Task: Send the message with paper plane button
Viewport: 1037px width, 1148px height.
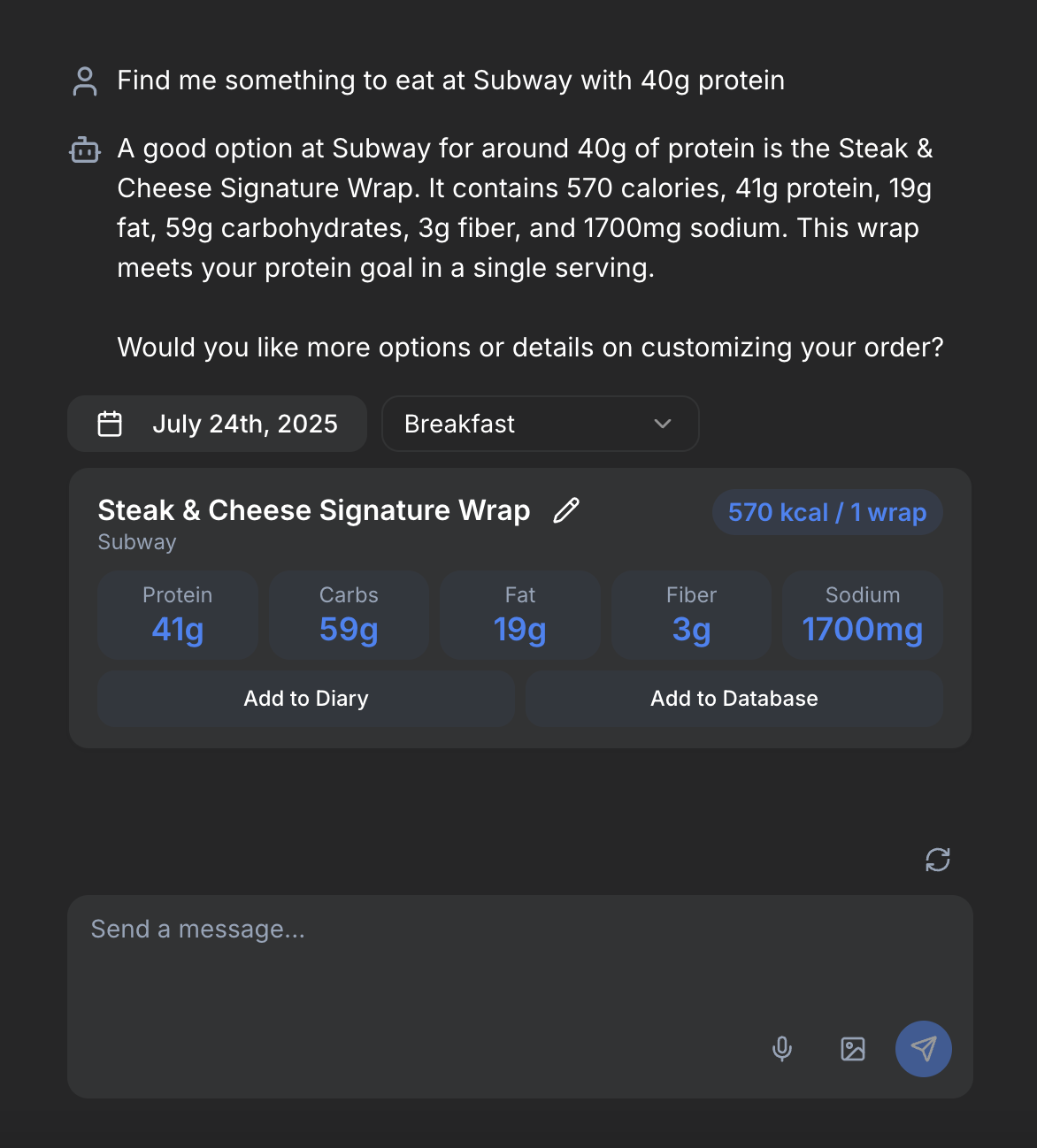Action: [924, 1049]
